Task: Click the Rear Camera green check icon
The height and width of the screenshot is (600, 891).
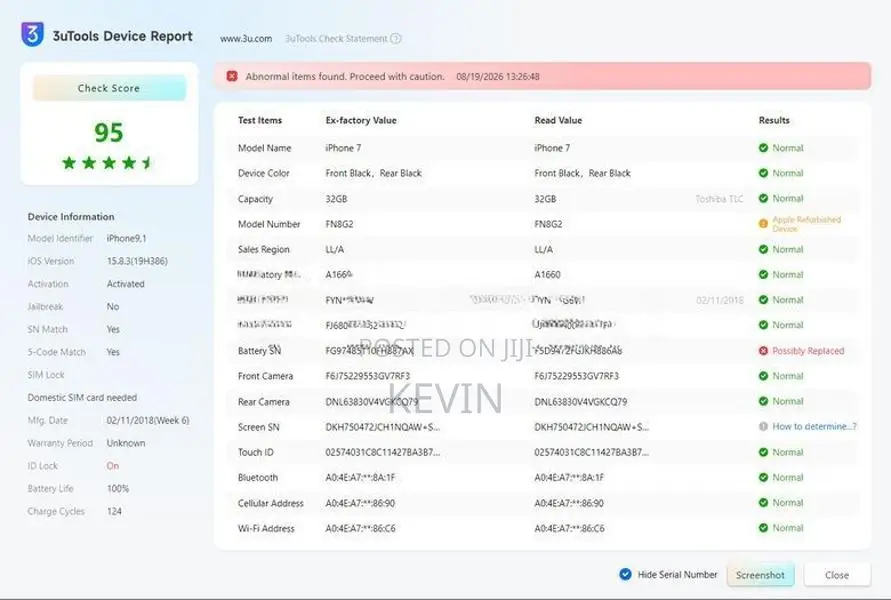Action: (763, 401)
